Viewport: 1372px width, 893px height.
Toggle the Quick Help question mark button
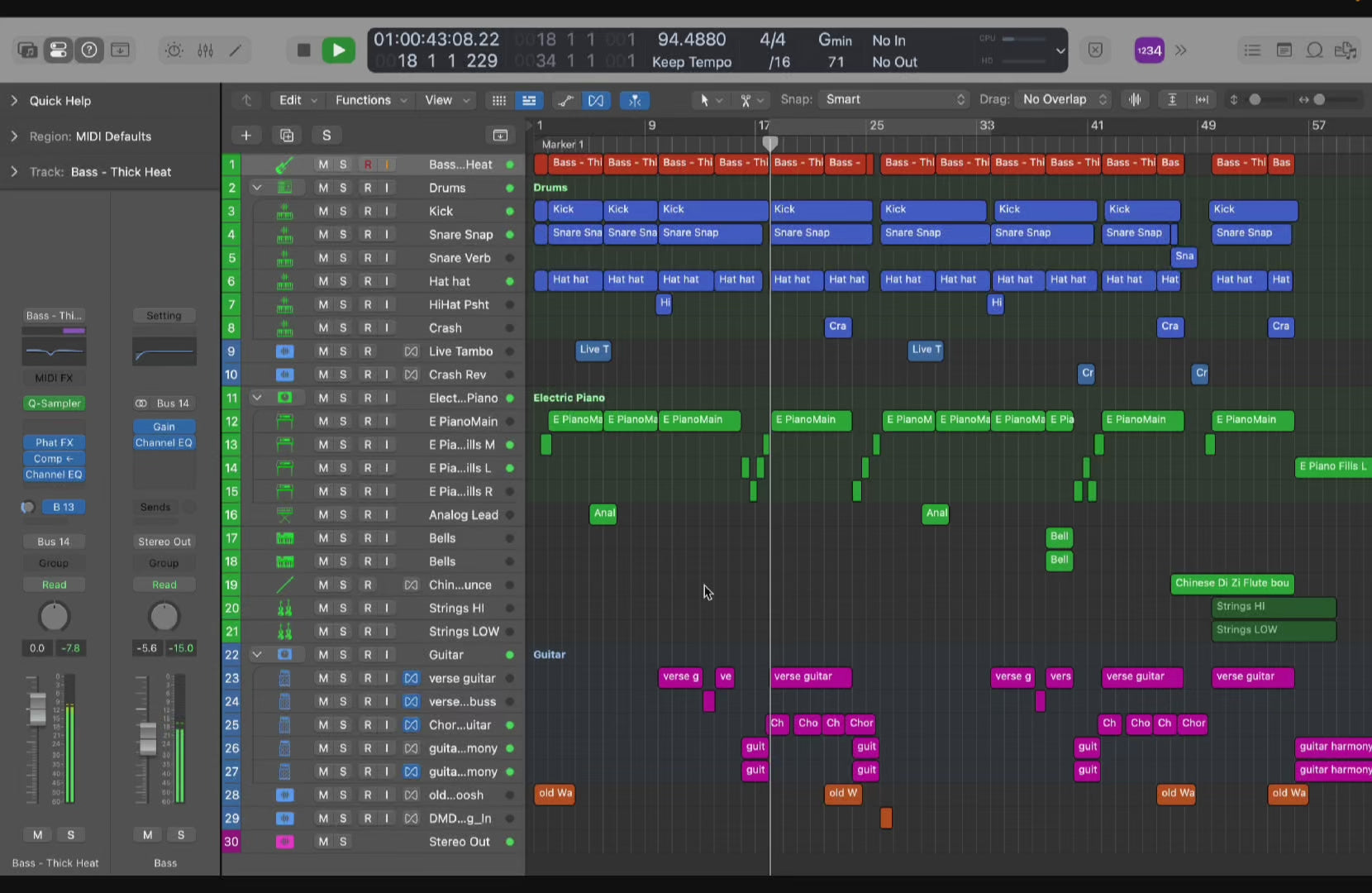[89, 50]
